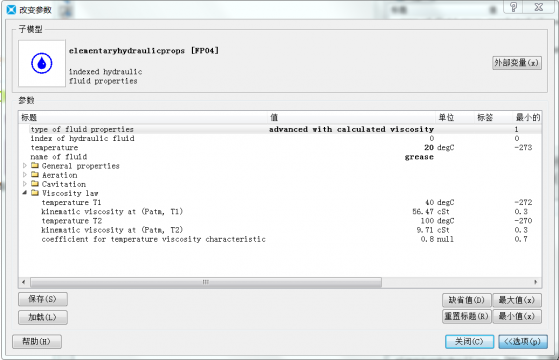Expand the General properties group
The width and height of the screenshot is (559, 360).
pos(25,165)
